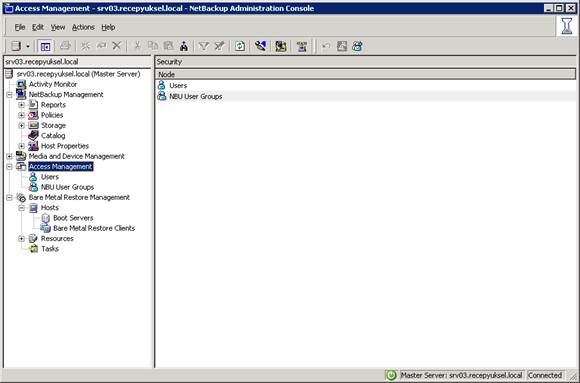
Task: Click NBU User Groups row in Security pane
Action: [365, 97]
